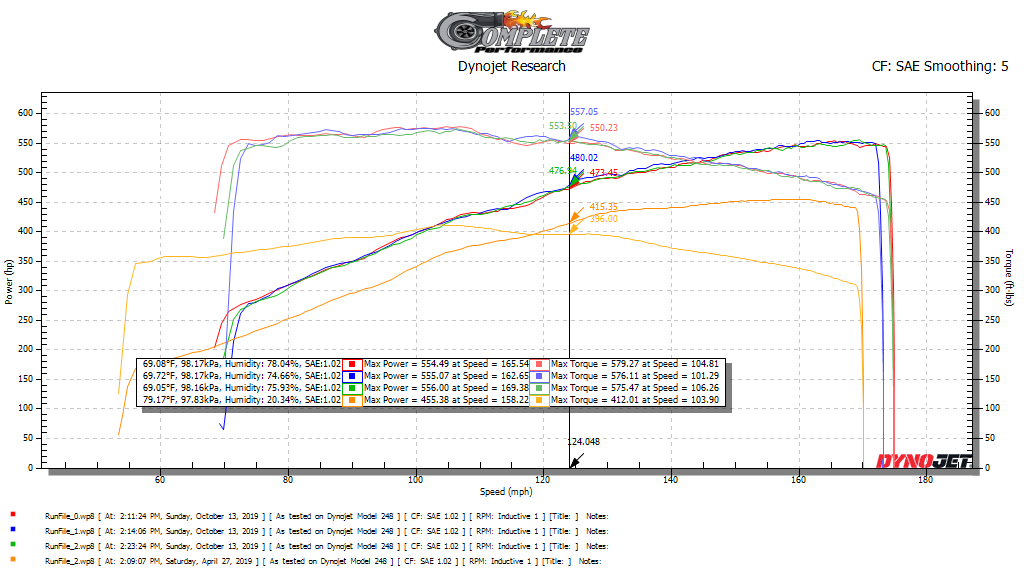Viewport: 1024px width, 576px height.
Task: Click the blue RunFile_1.wp8 marker
Action: 13,530
